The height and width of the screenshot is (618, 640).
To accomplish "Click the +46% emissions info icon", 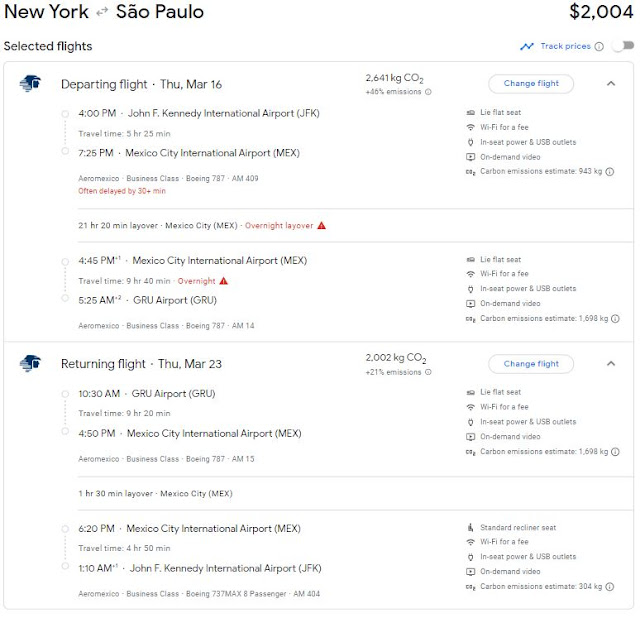I will (429, 92).
